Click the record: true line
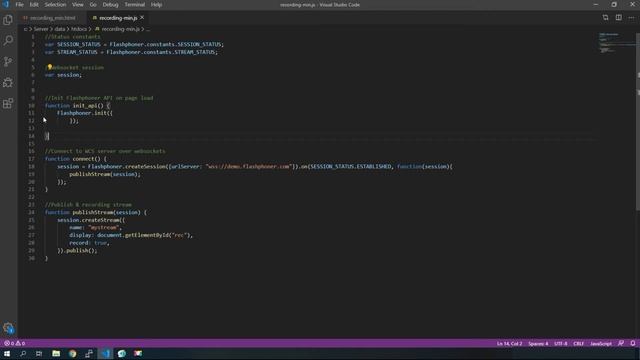 [89, 242]
